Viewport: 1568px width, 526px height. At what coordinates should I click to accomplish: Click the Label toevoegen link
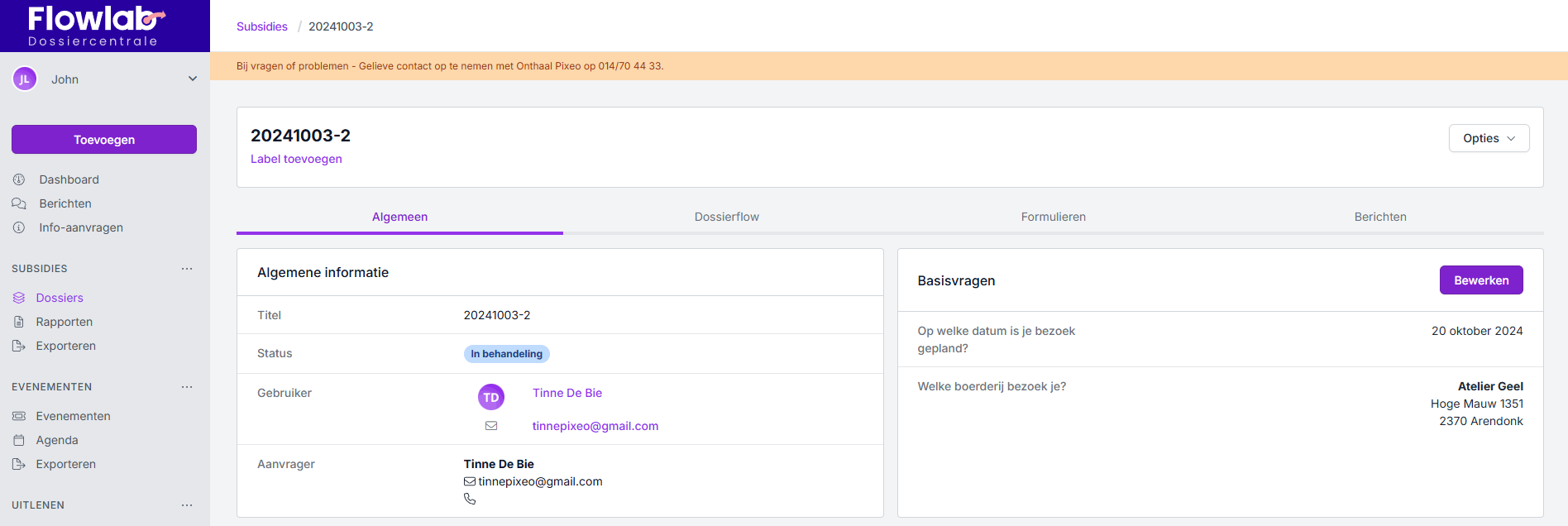point(296,159)
